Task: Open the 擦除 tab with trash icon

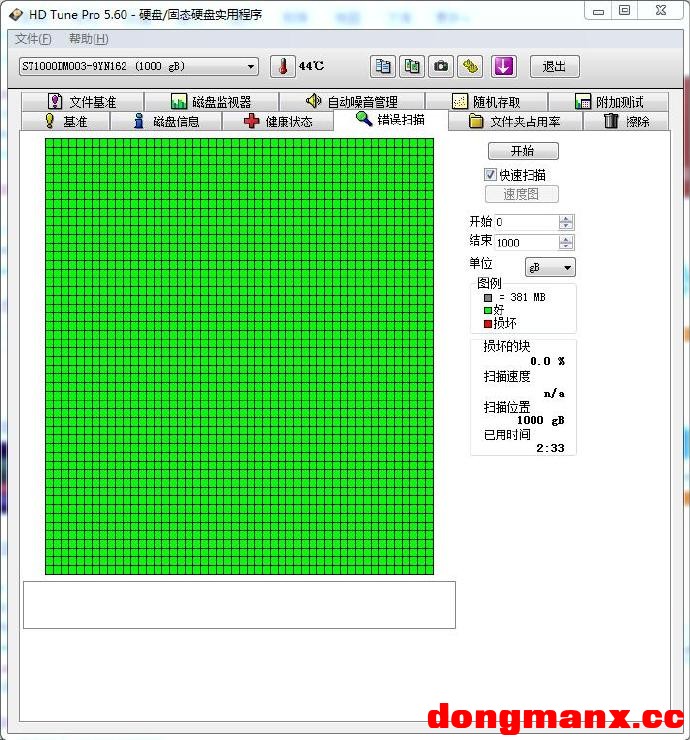Action: (x=627, y=121)
